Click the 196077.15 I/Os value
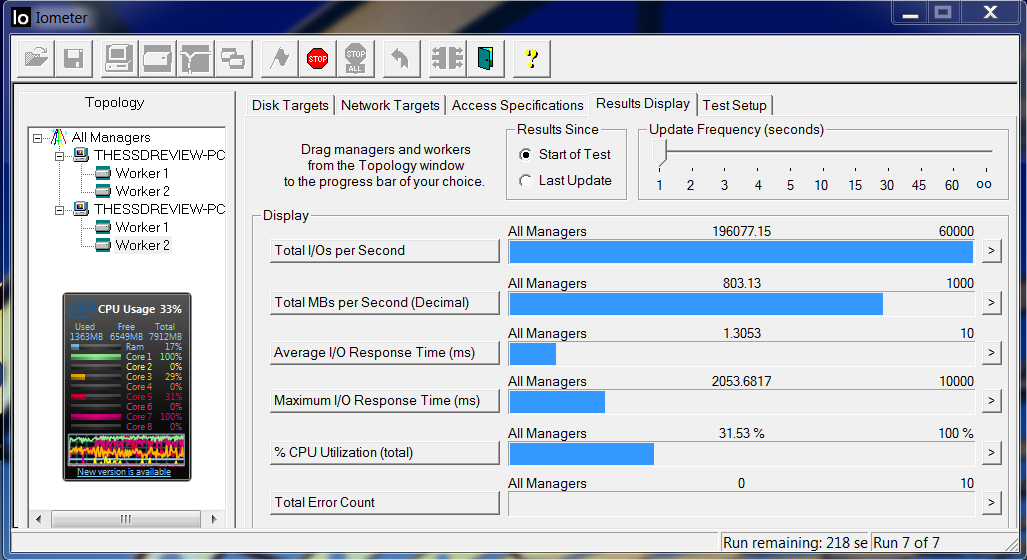 [741, 231]
